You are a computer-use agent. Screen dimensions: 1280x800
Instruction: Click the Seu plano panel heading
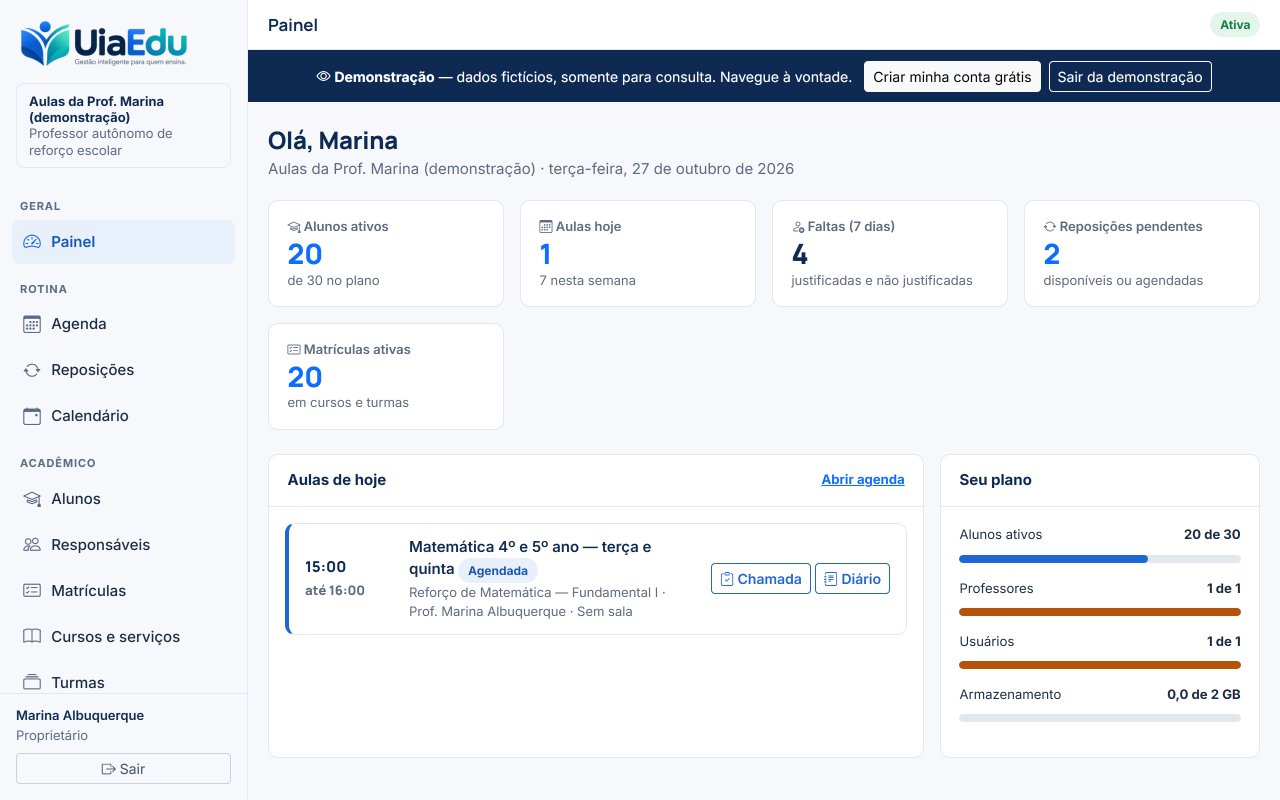[995, 480]
